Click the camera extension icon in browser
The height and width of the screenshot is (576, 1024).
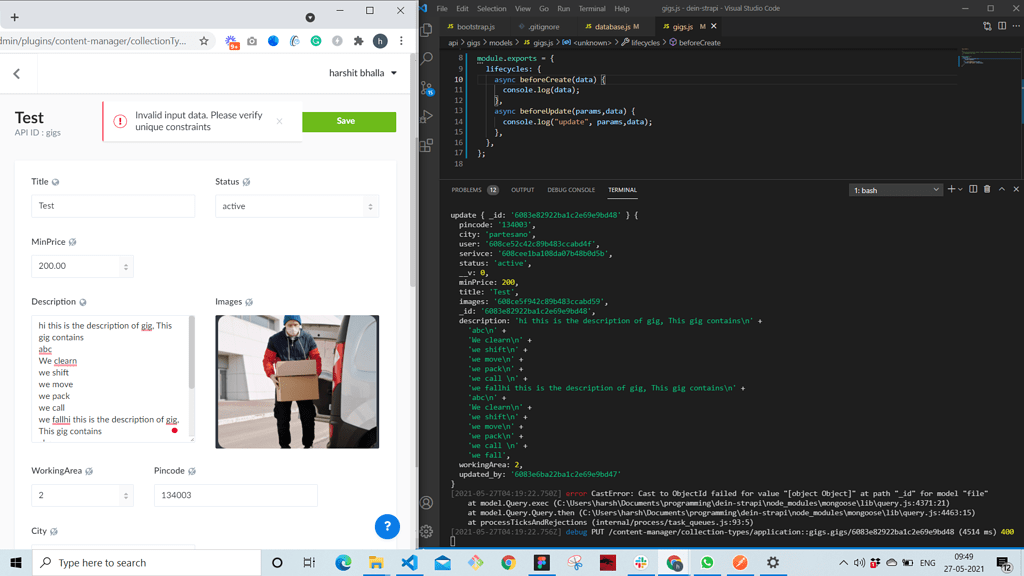[252, 40]
